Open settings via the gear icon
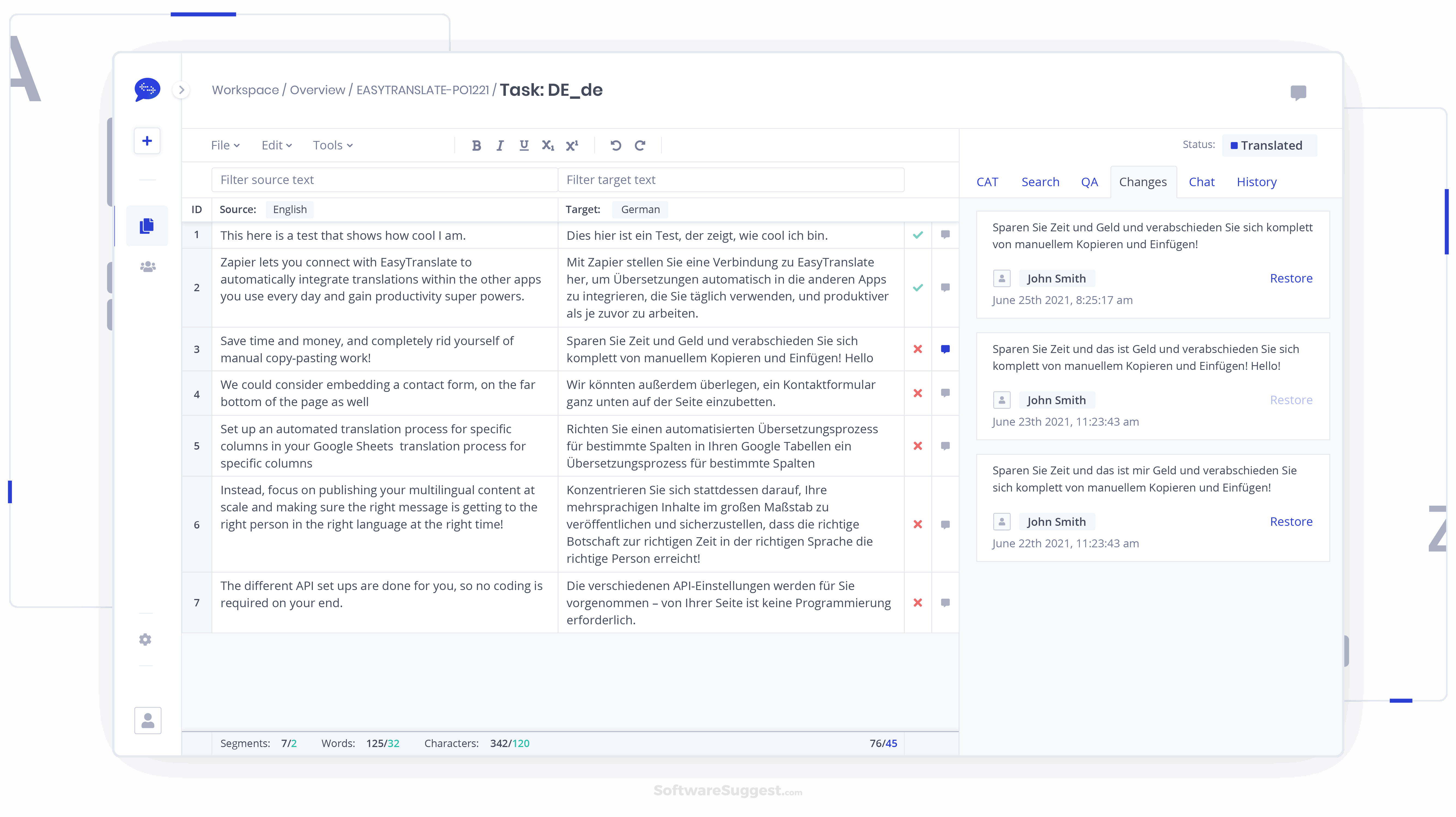The width and height of the screenshot is (1456, 817). tap(145, 639)
